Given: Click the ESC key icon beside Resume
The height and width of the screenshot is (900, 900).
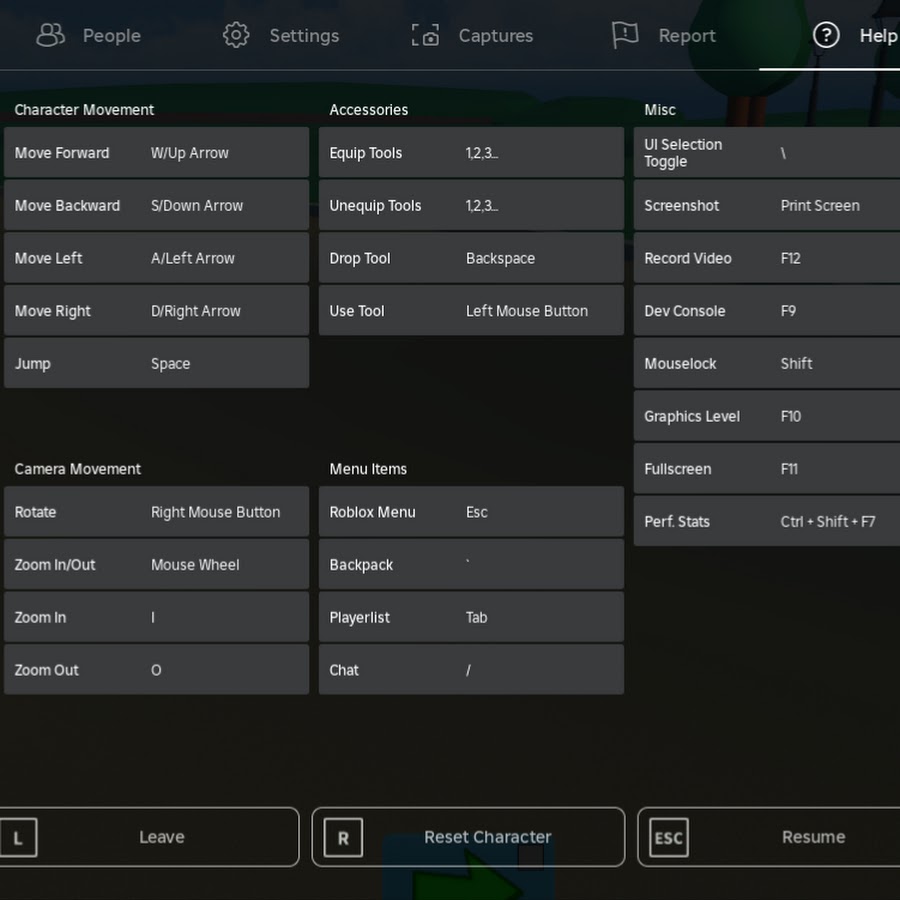Looking at the screenshot, I should [x=668, y=838].
